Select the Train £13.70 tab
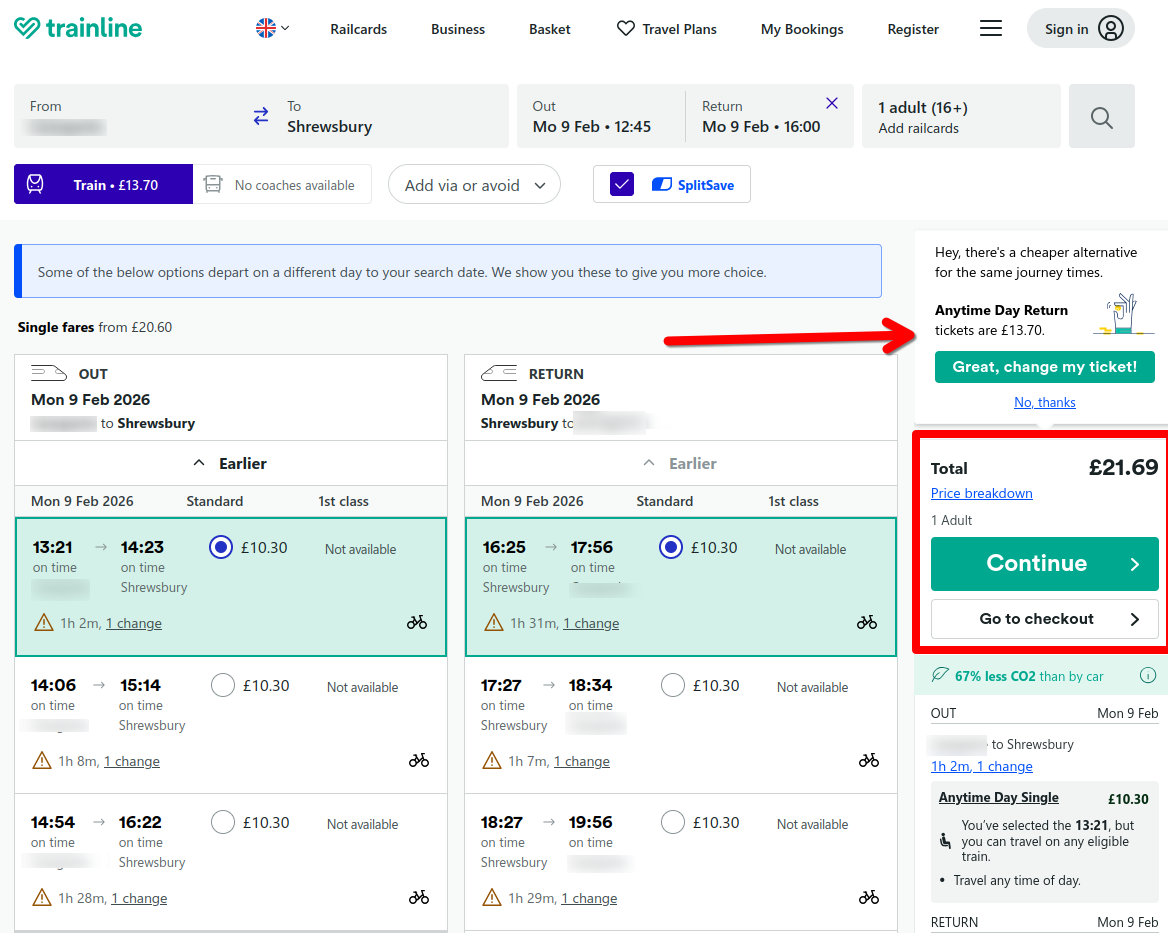The width and height of the screenshot is (1168, 933). click(104, 184)
